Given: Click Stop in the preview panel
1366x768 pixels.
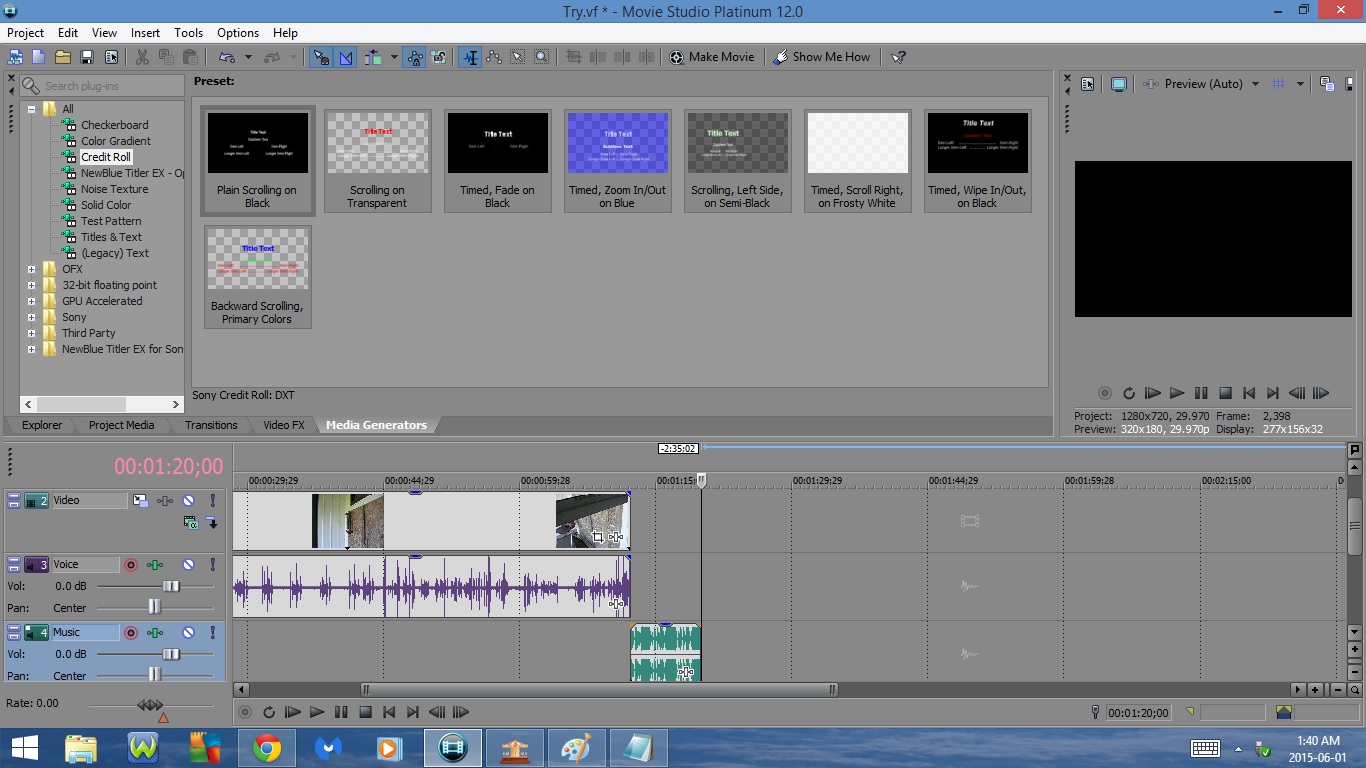Looking at the screenshot, I should click(1225, 394).
